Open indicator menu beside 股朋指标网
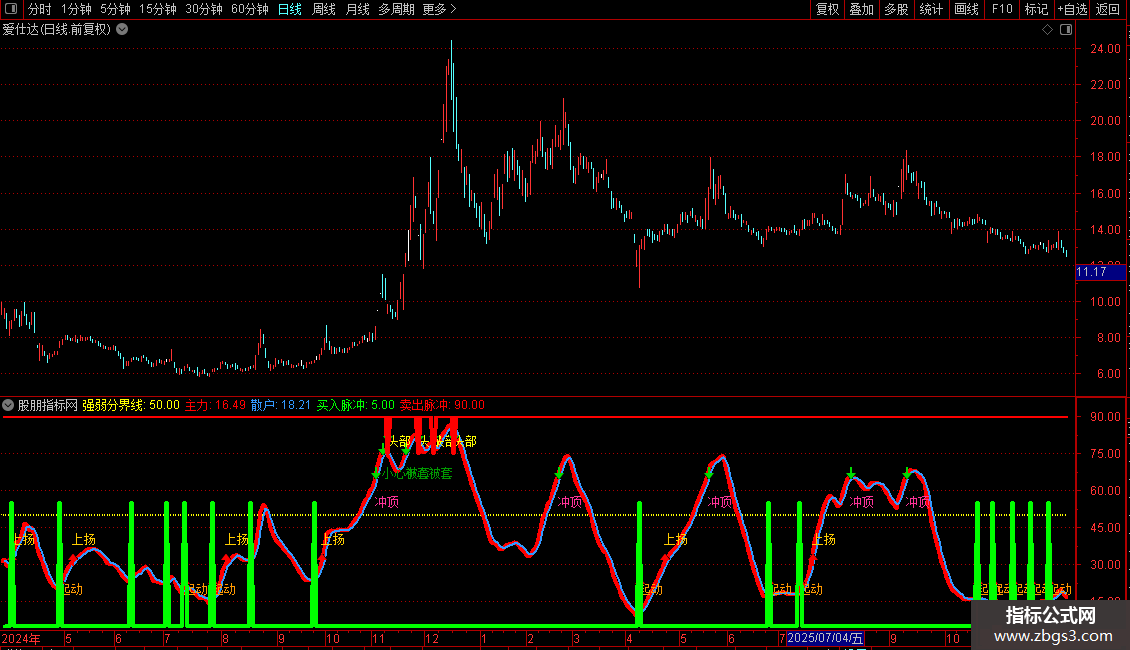Screen dimensions: 1130x650 point(8,405)
